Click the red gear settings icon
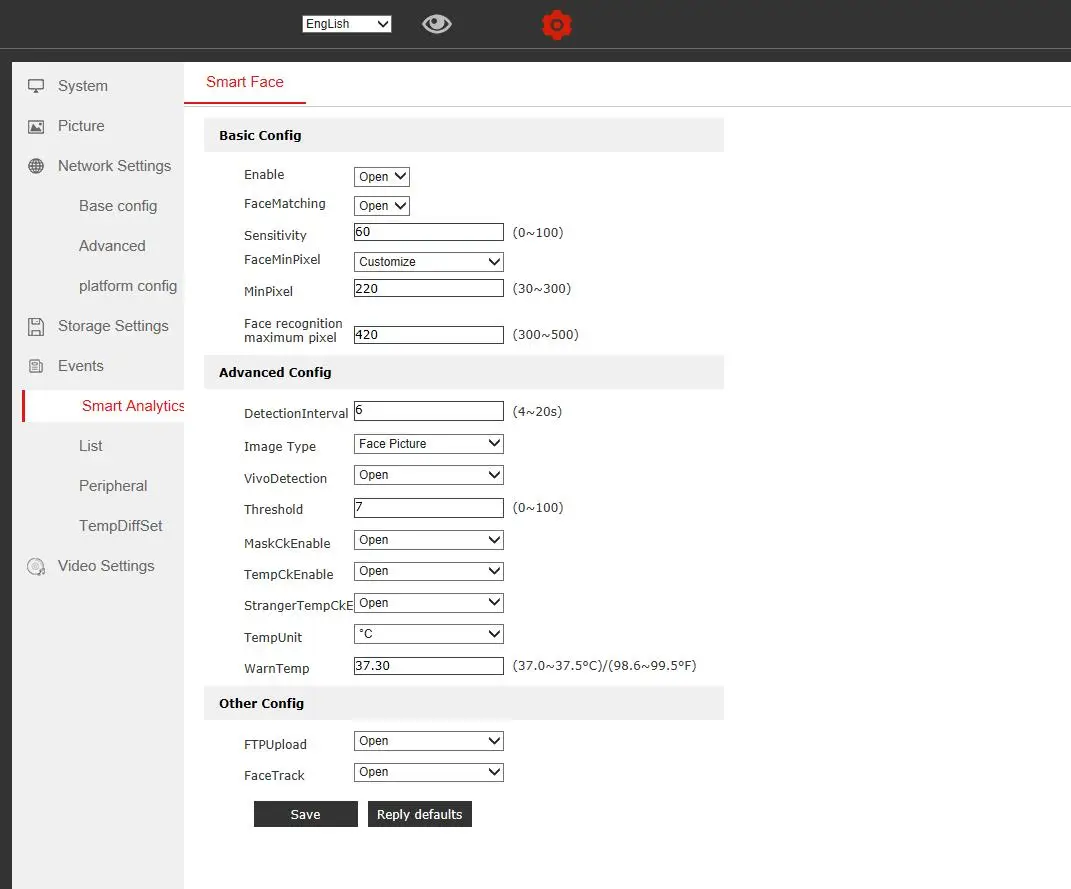This screenshot has width=1071, height=889. pyautogui.click(x=557, y=24)
